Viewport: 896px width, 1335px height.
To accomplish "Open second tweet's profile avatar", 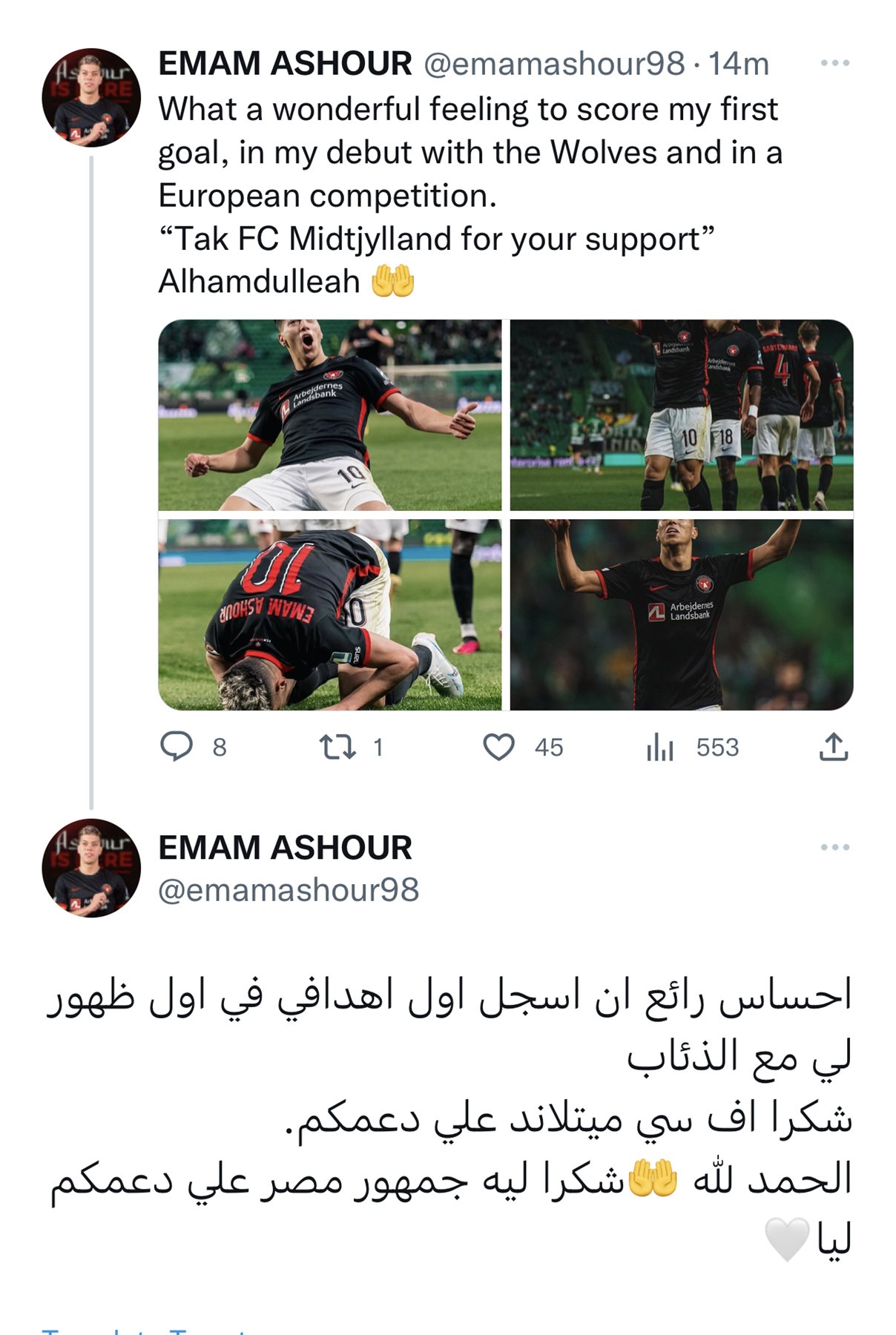I will click(x=91, y=868).
